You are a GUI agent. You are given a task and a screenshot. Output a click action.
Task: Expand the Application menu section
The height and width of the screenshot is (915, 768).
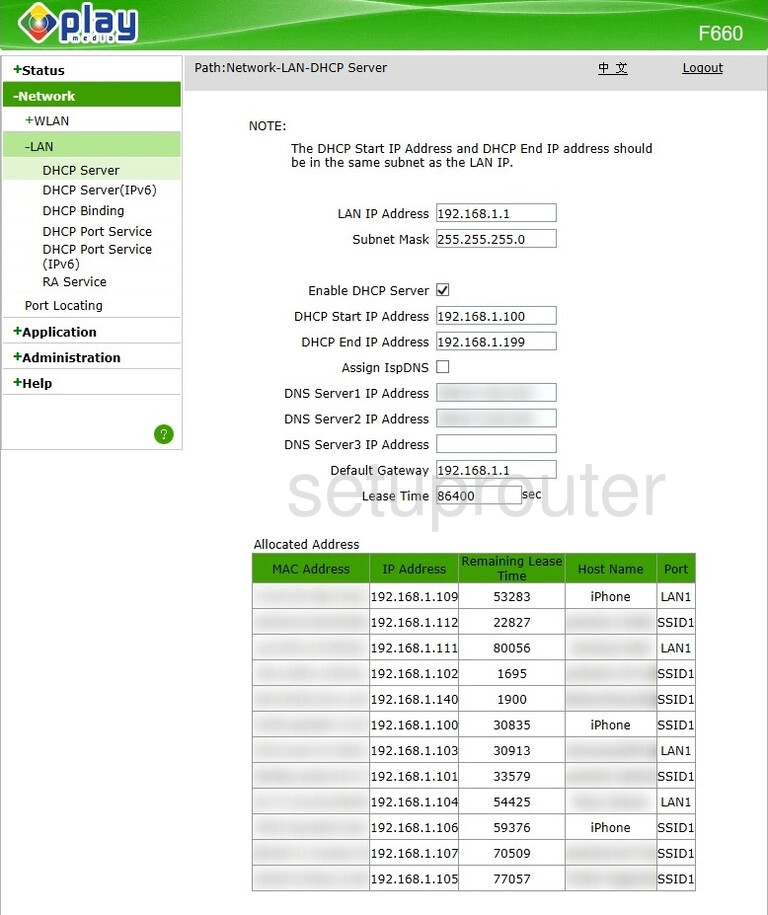[x=55, y=332]
